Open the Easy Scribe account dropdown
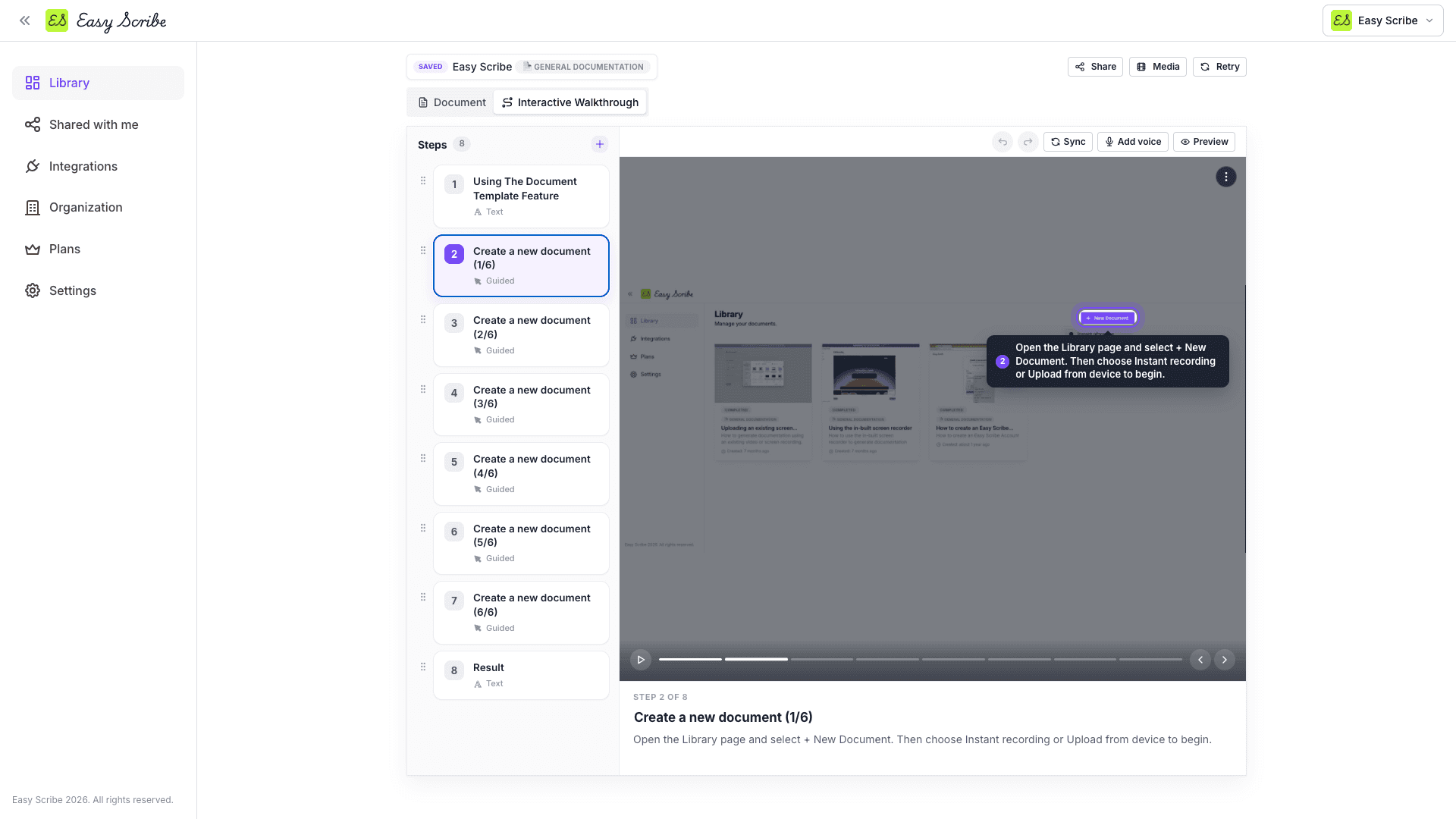This screenshot has height=819, width=1456. point(1382,20)
